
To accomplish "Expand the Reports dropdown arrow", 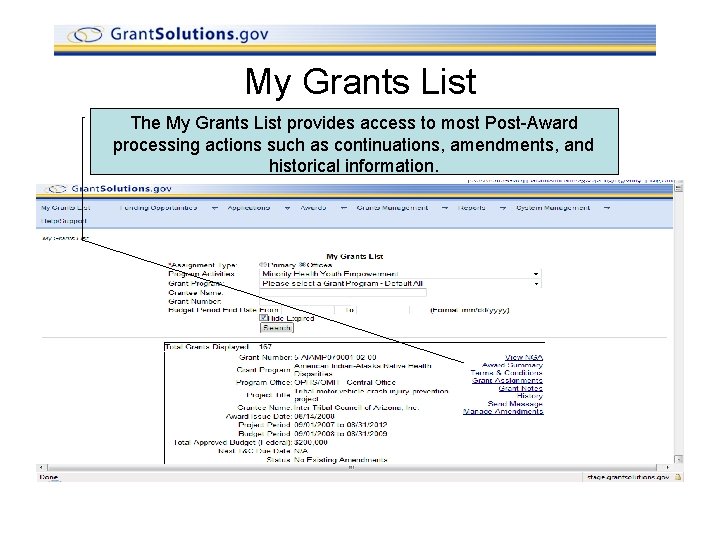I will tap(503, 208).
